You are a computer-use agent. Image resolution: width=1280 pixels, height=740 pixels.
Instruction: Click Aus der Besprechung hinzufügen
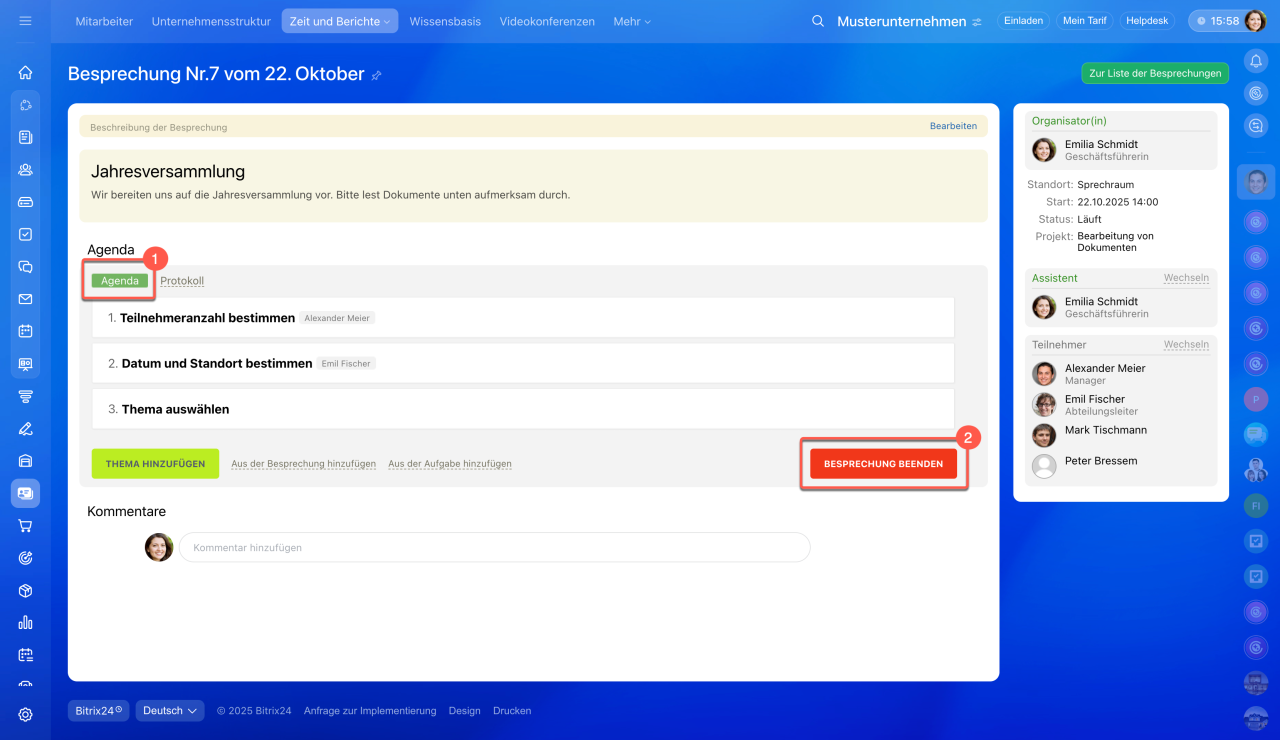(x=304, y=464)
